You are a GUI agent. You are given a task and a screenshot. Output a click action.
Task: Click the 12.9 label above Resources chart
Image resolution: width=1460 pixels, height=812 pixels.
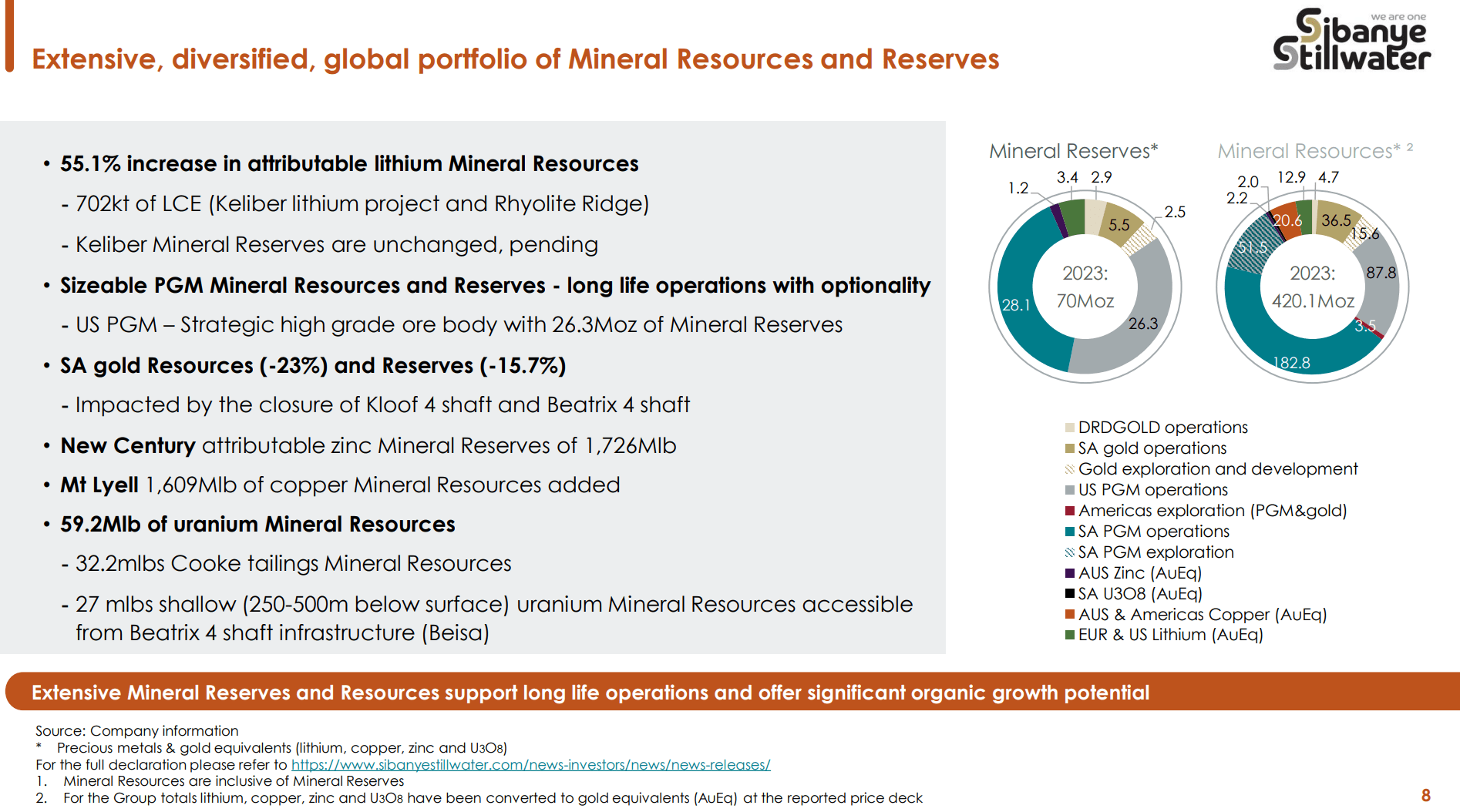point(1291,177)
